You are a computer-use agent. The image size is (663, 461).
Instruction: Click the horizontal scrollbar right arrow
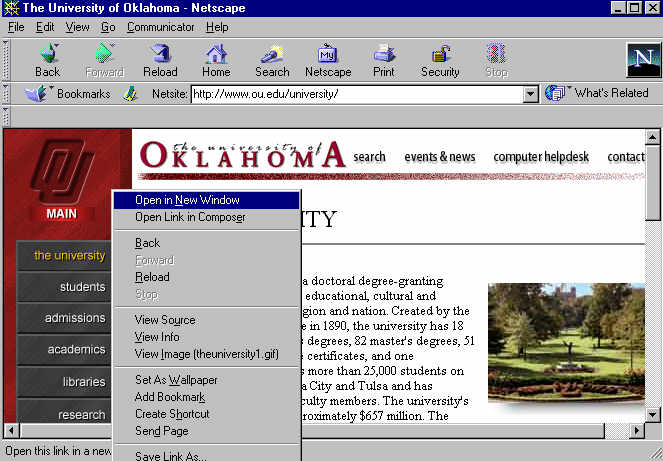[637, 431]
